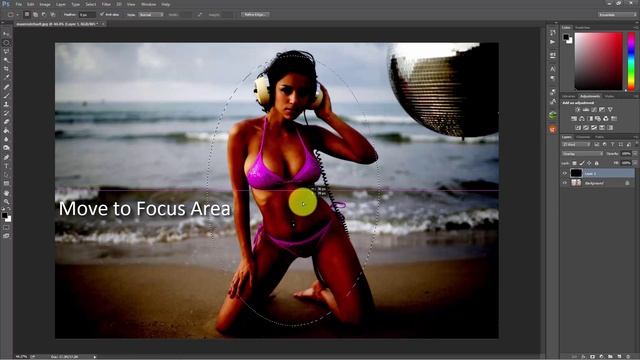Select the Horizontal Type tool

click(6, 166)
